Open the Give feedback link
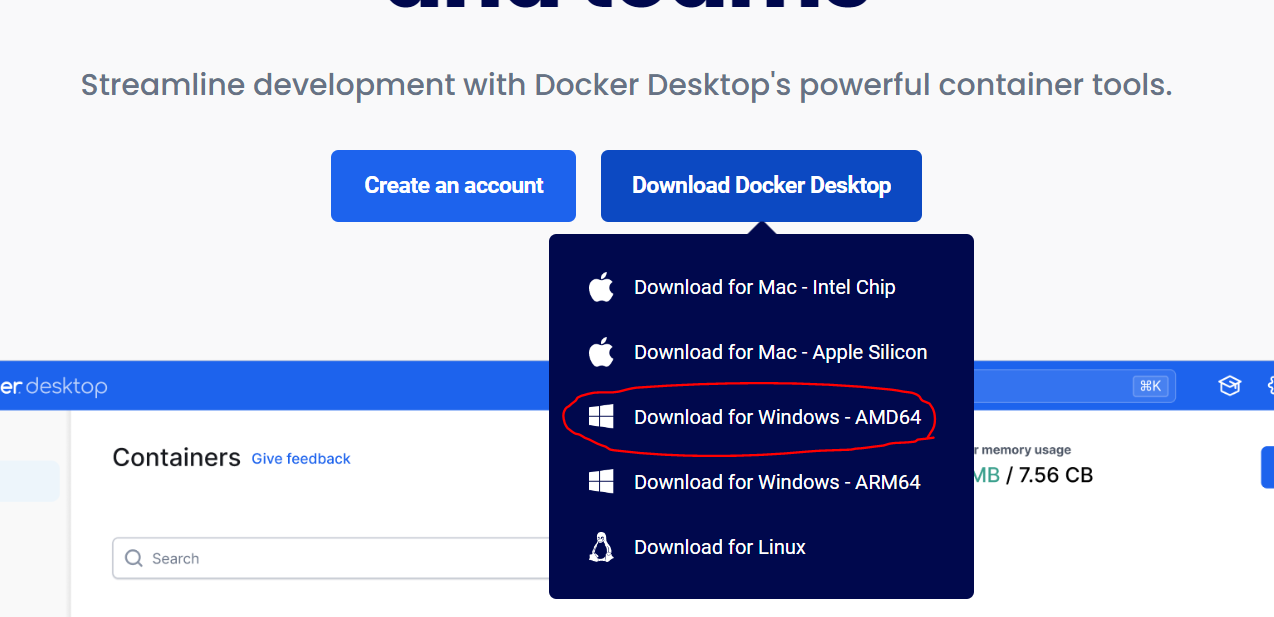Screen dimensions: 1274x617 click(301, 459)
